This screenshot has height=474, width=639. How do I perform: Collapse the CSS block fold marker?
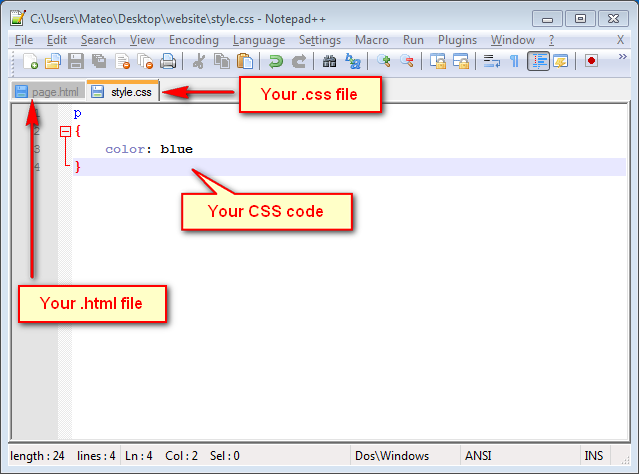click(65, 131)
